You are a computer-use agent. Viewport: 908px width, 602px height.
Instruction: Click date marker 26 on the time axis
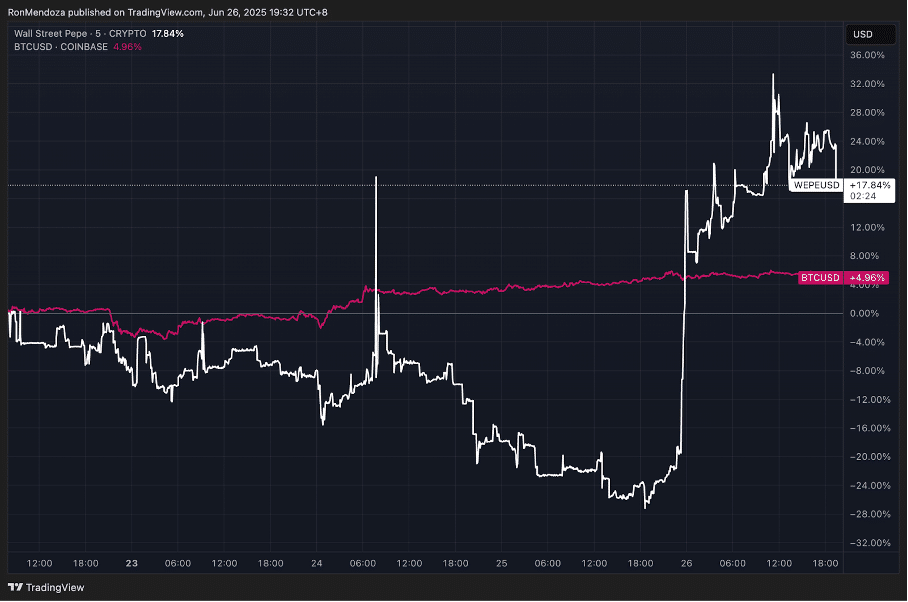click(x=686, y=564)
